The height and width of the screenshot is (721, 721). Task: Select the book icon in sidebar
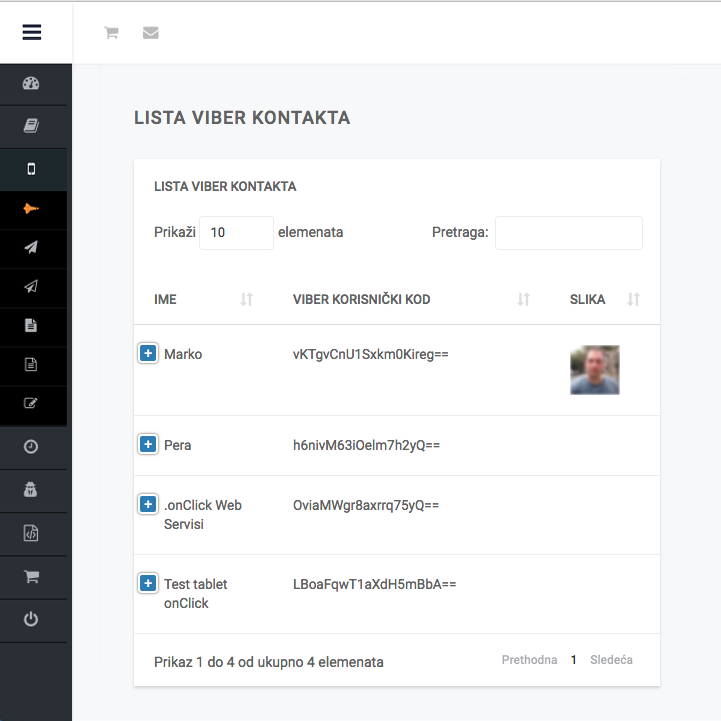(x=31, y=126)
